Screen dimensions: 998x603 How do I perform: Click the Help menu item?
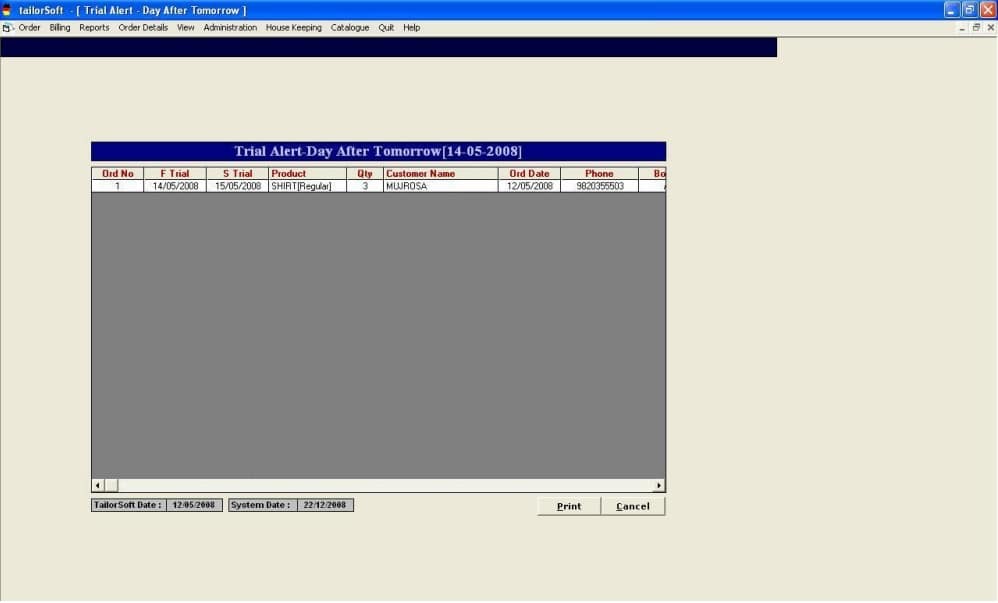(411, 28)
